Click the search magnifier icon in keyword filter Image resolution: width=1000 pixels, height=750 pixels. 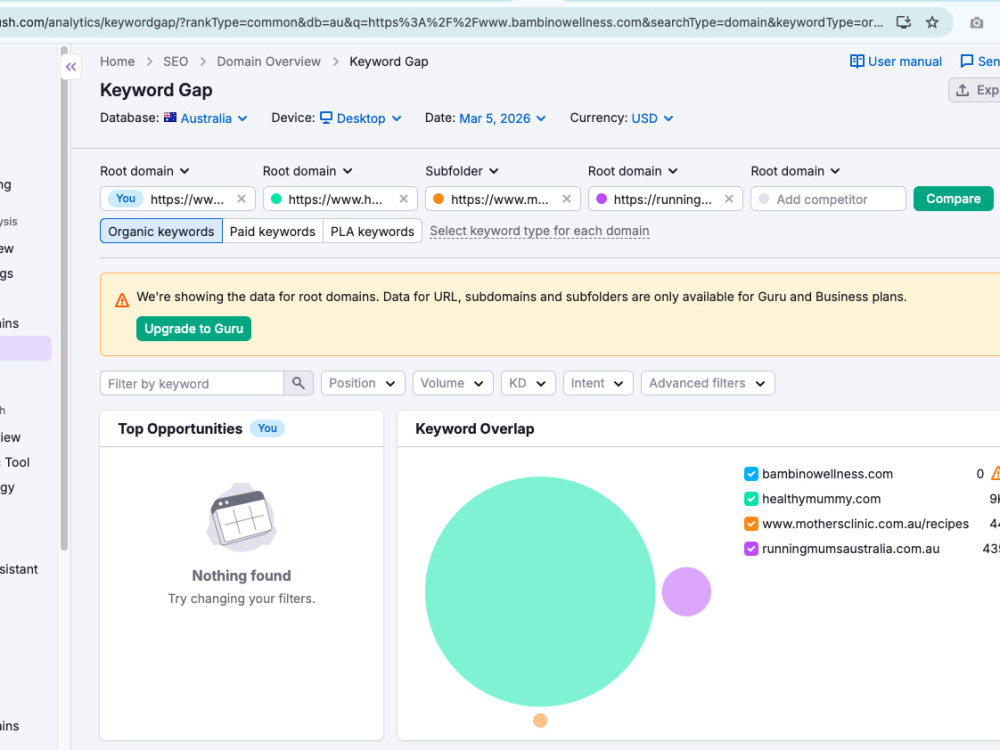(298, 383)
